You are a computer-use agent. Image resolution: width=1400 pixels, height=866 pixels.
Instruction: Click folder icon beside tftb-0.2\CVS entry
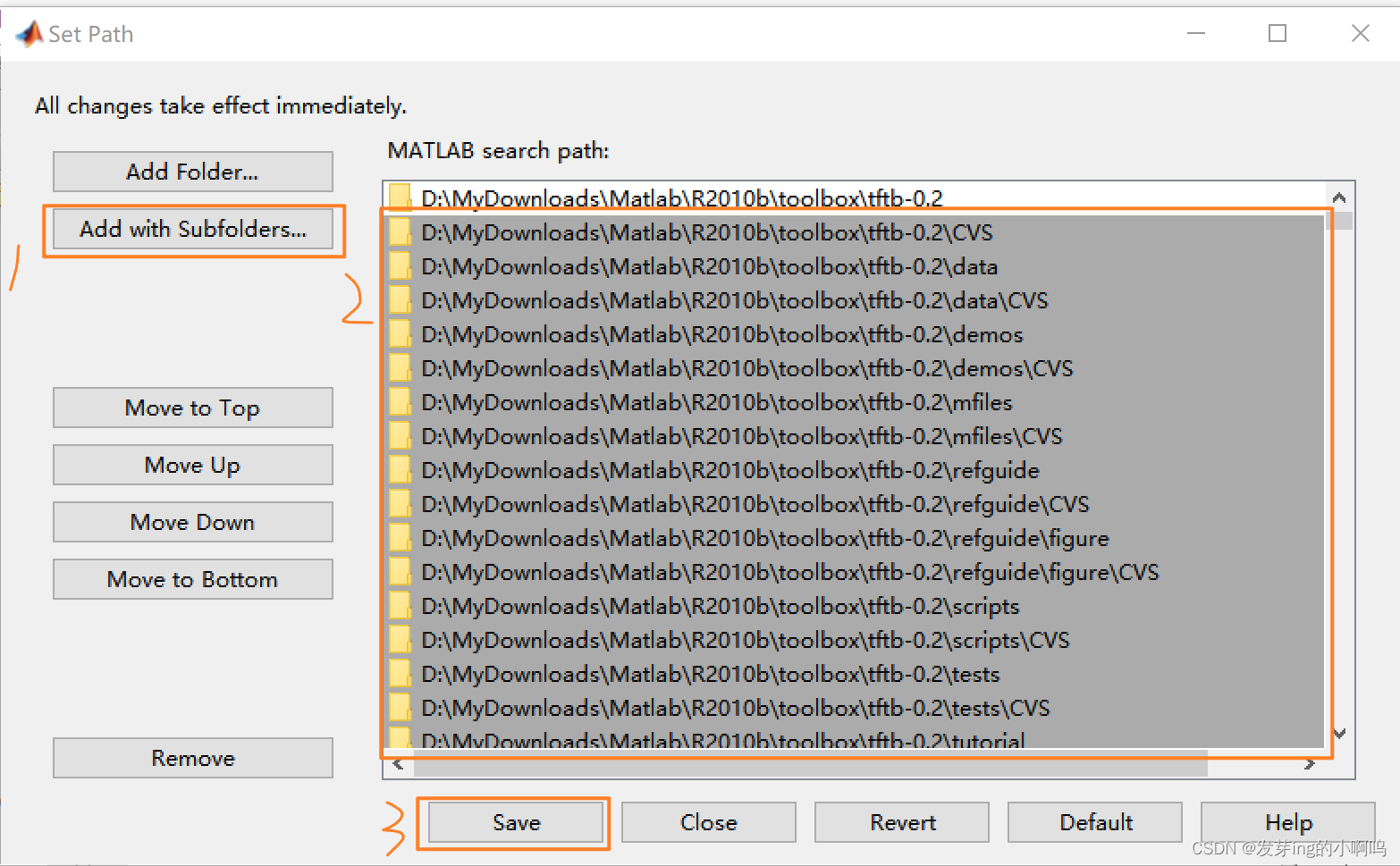pos(400,232)
